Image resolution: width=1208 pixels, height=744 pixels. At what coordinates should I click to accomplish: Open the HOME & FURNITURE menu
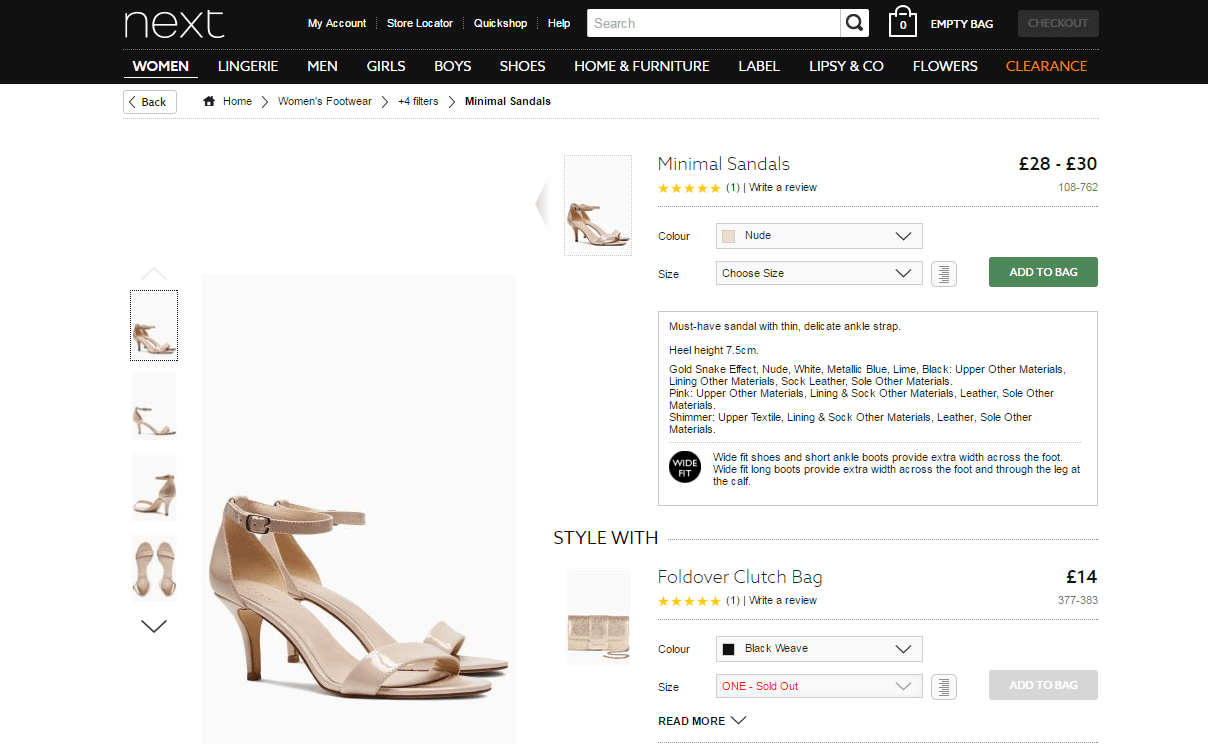(641, 66)
